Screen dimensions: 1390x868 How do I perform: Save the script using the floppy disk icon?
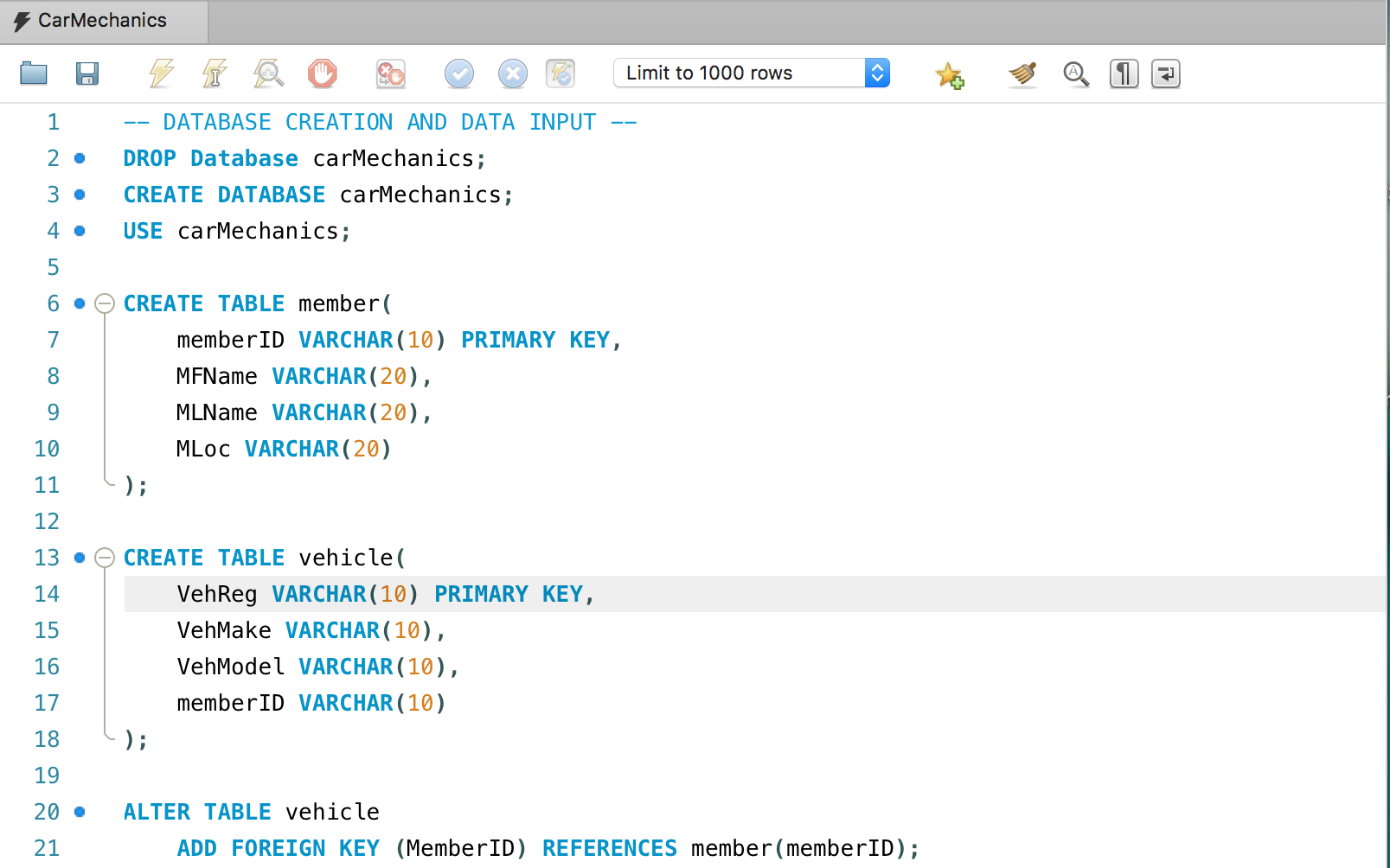pos(86,73)
